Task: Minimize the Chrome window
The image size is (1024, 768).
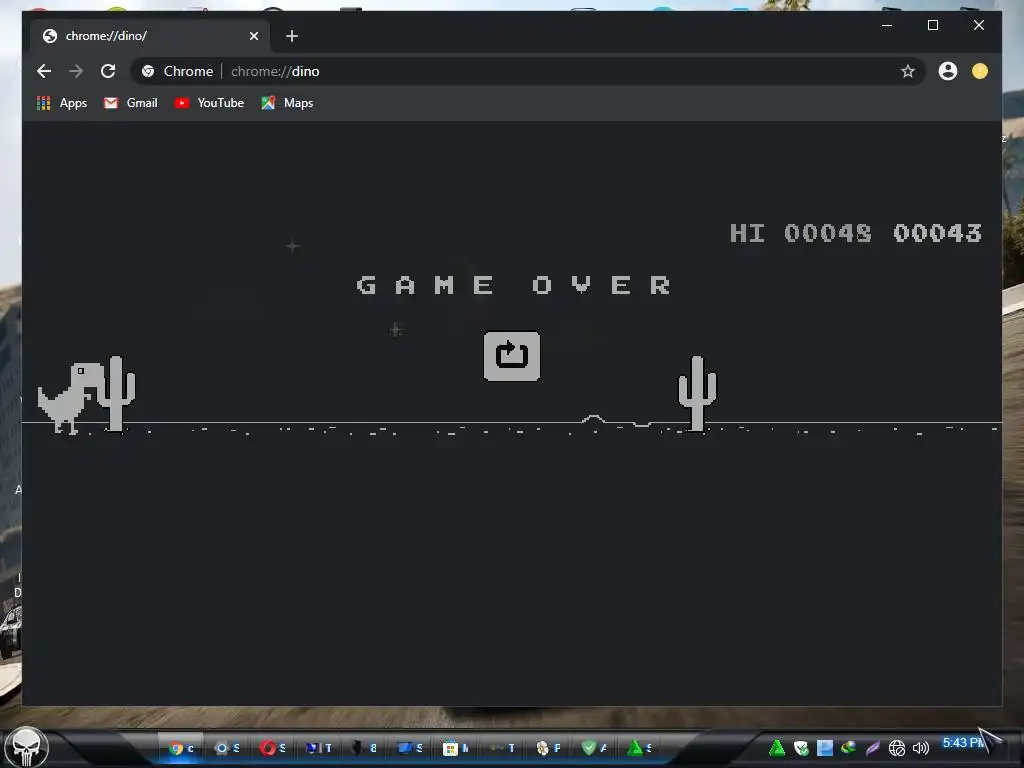Action: (887, 25)
